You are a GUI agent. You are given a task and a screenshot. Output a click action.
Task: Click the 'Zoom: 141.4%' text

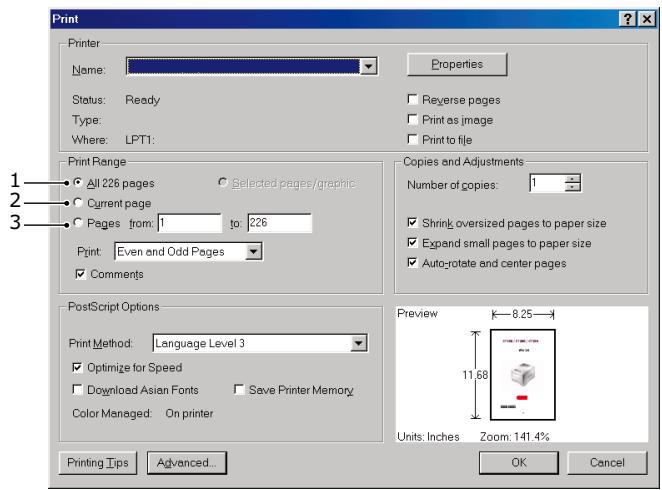pos(515,436)
